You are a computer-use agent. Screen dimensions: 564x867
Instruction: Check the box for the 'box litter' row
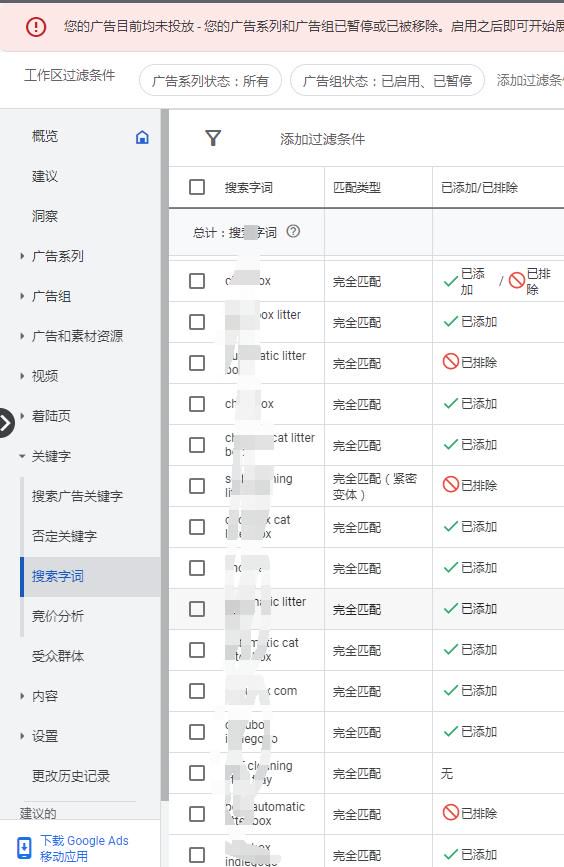pyautogui.click(x=197, y=322)
